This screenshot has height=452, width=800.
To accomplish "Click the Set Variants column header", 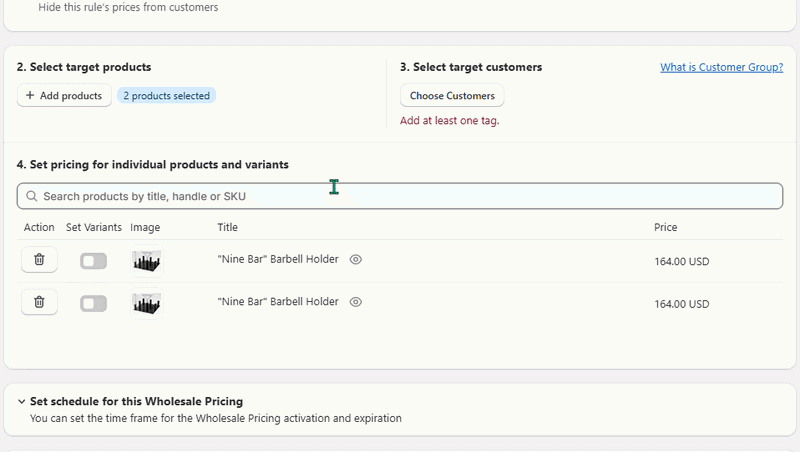I will pos(94,228).
